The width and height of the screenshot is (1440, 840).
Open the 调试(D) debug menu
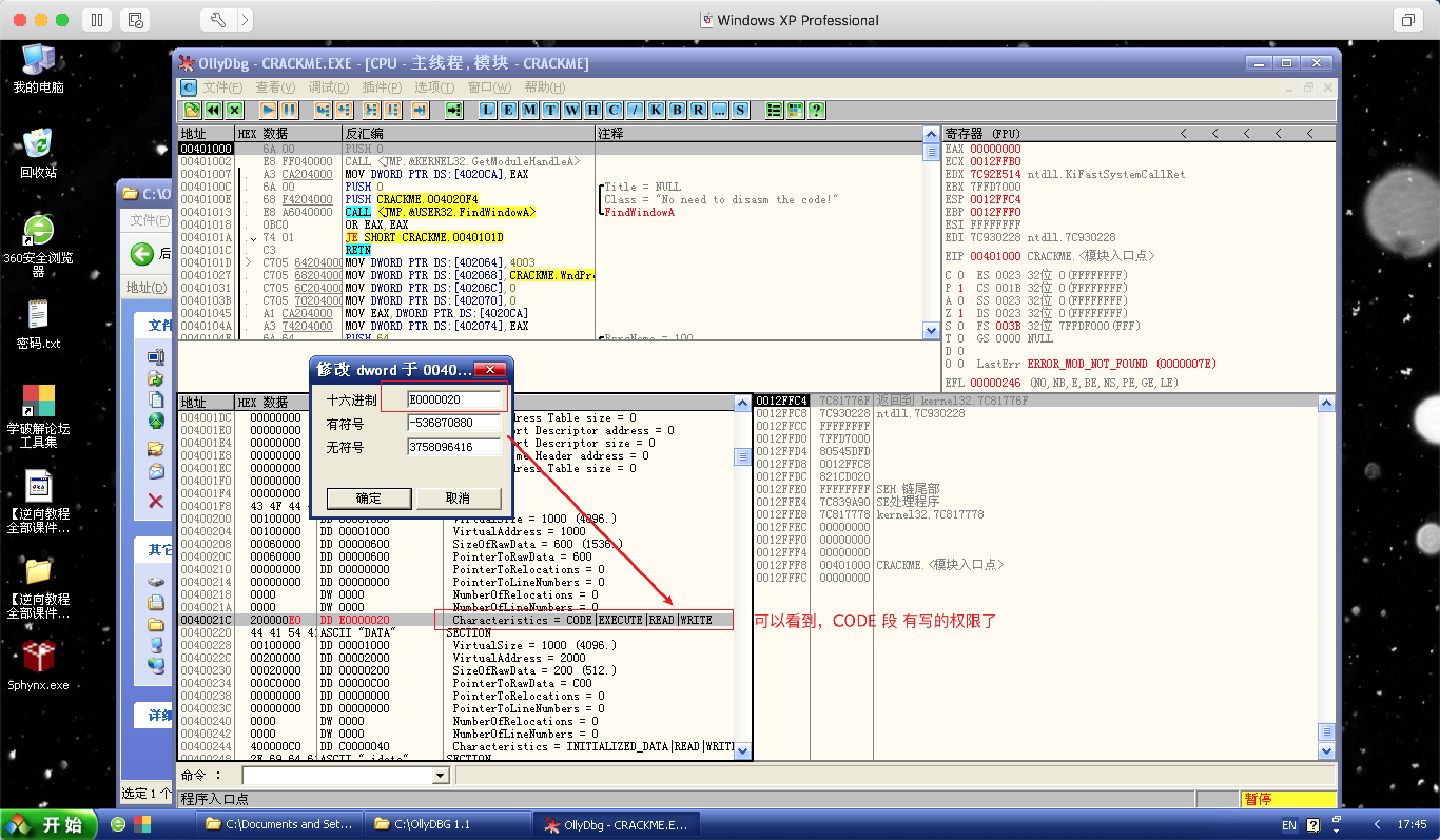tap(328, 87)
